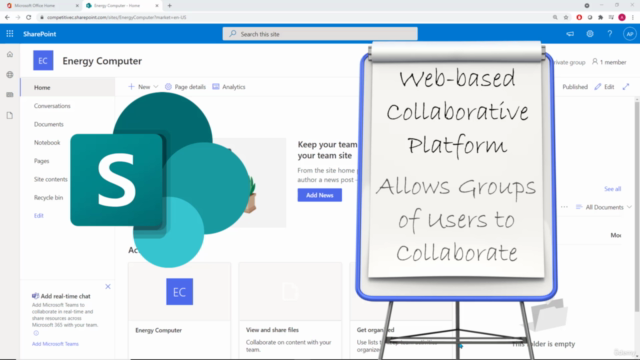The height and width of the screenshot is (360, 640).
Task: Open the All Documents view dropdown
Action: pos(604,207)
